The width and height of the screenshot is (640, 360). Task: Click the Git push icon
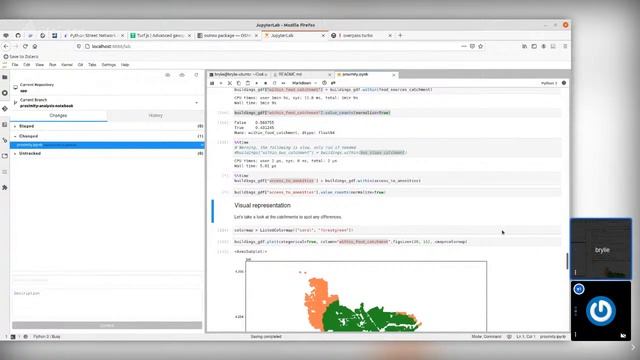(x=182, y=75)
